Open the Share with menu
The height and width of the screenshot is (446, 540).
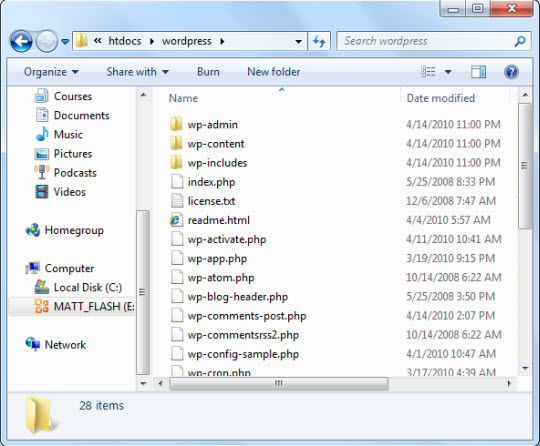pos(137,72)
